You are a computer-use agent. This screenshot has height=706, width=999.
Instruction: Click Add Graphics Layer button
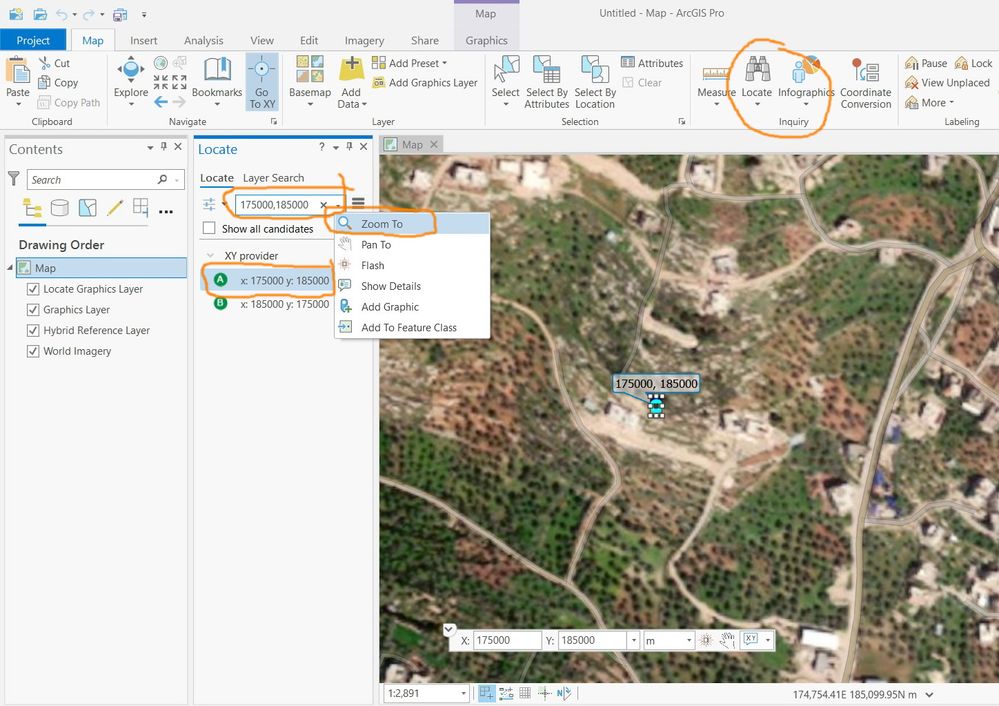tap(425, 83)
